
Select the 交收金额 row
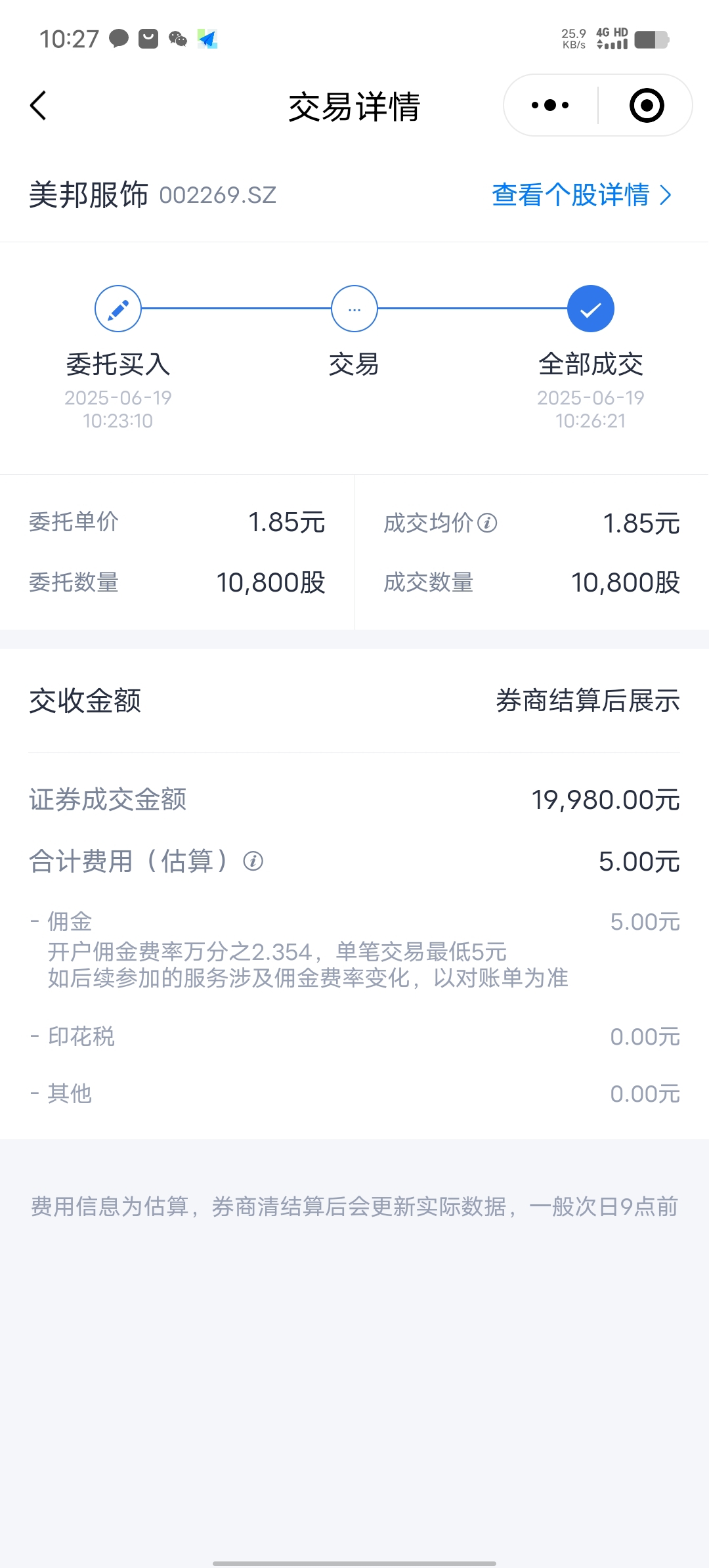pos(354,701)
